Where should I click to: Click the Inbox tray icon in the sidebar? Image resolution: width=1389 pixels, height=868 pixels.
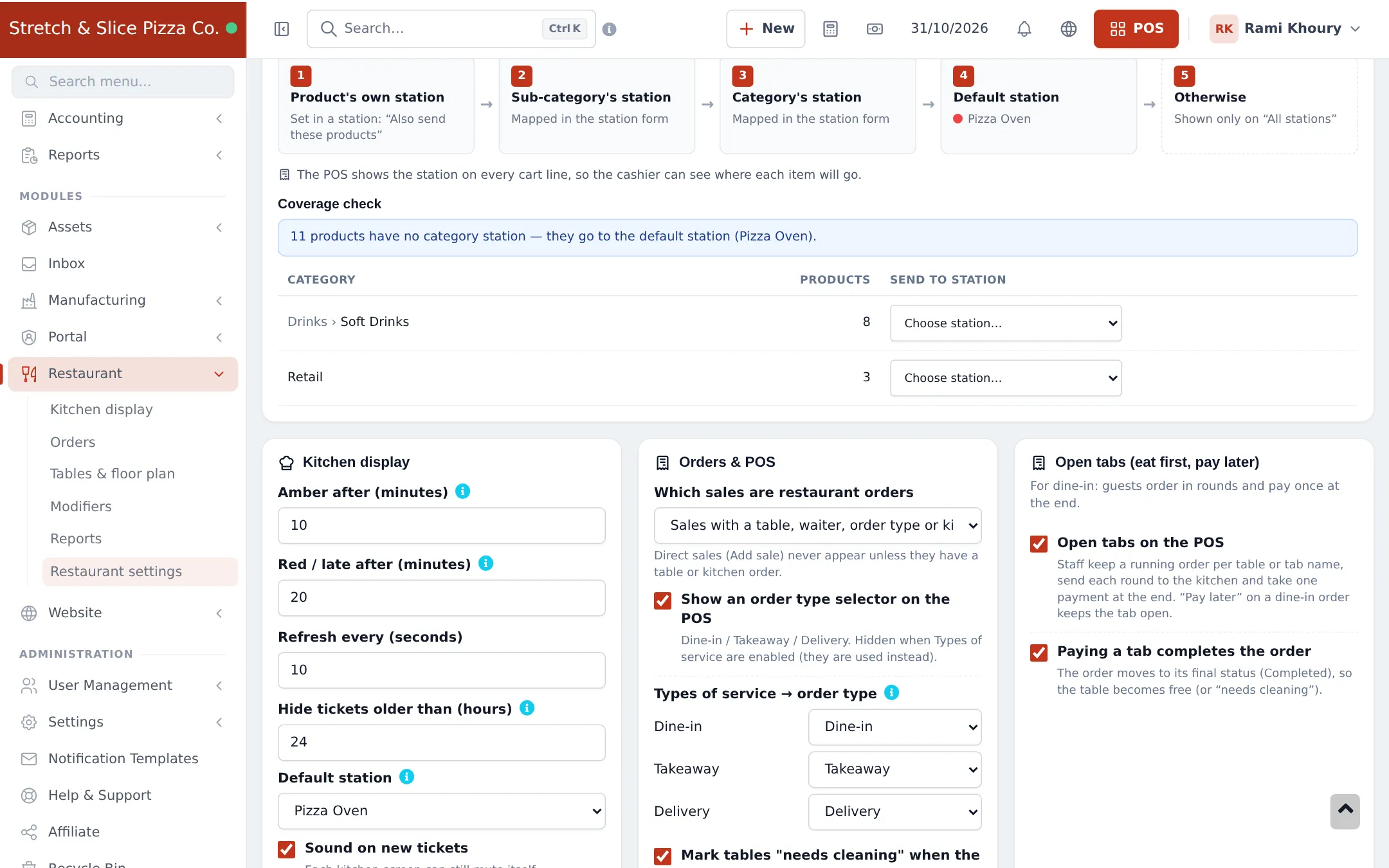click(29, 264)
